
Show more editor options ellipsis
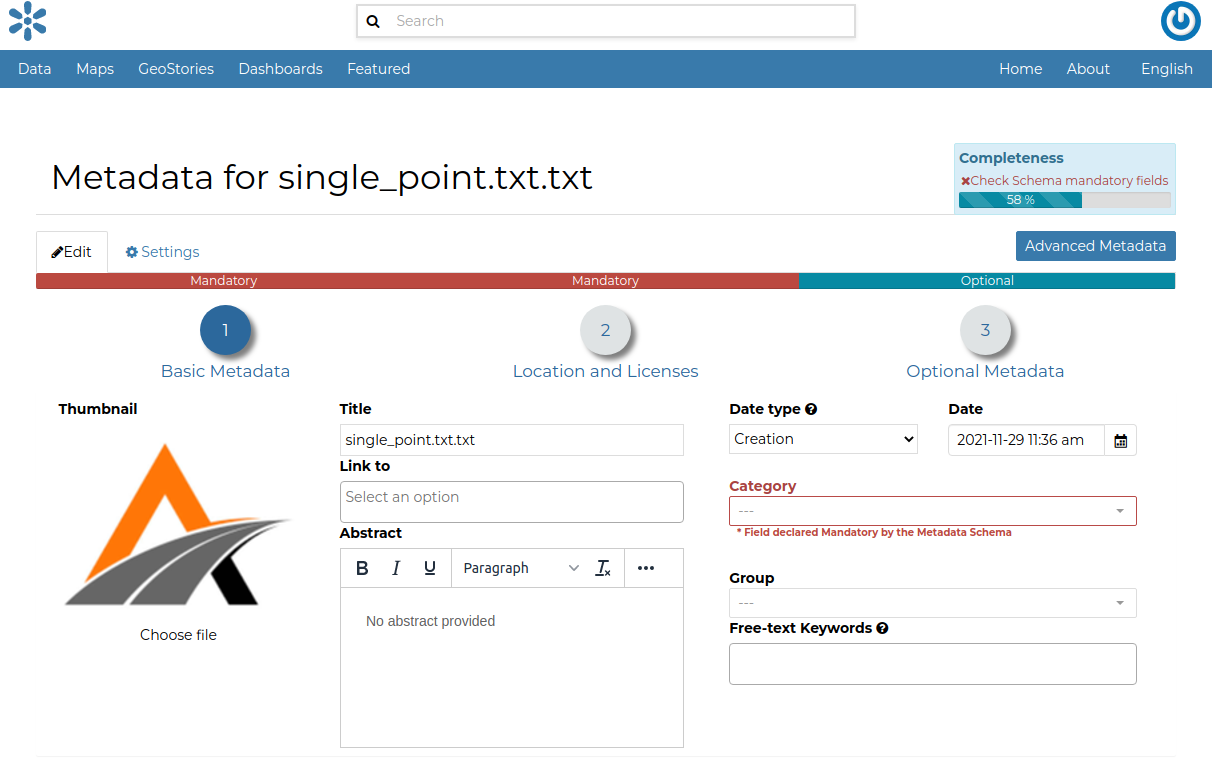(x=646, y=568)
